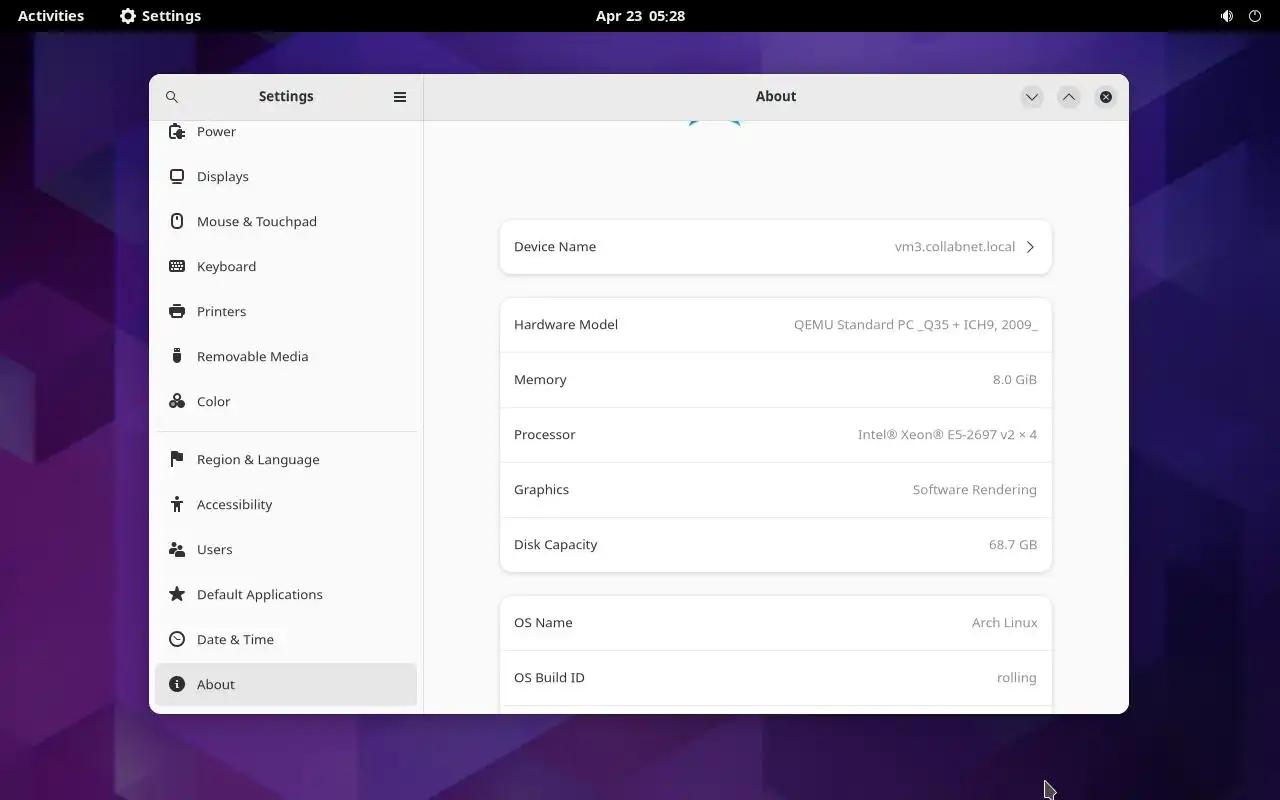The height and width of the screenshot is (800, 1280).
Task: Click the rolling build ID value
Action: coord(1017,678)
